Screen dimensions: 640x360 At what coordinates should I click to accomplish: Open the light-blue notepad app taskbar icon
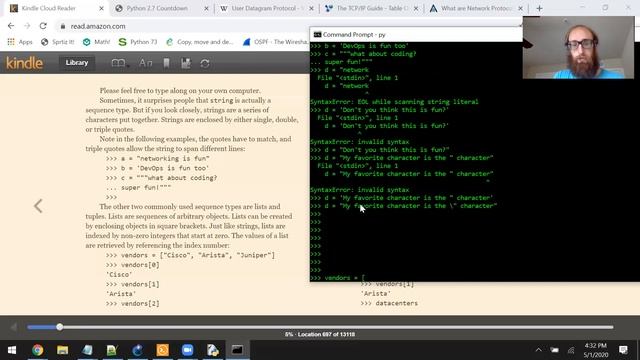87,350
